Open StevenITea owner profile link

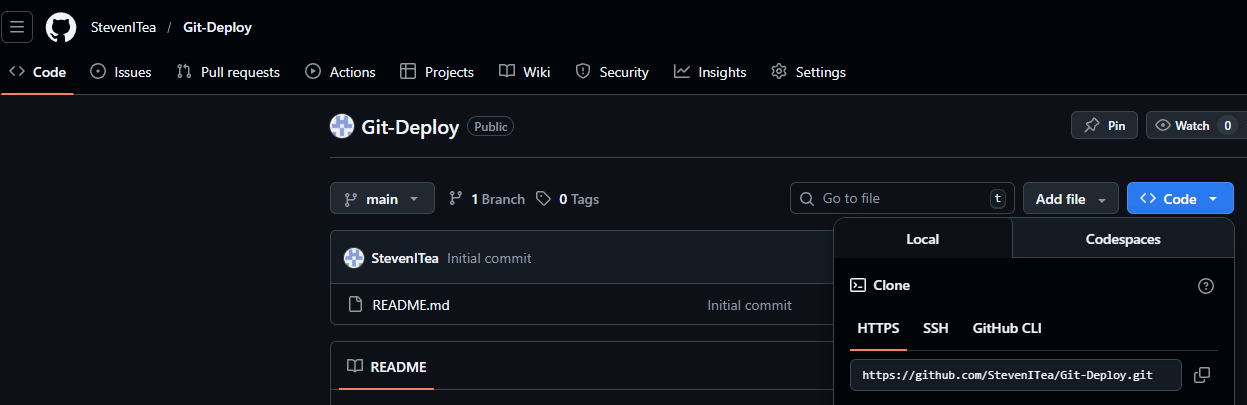coord(123,27)
